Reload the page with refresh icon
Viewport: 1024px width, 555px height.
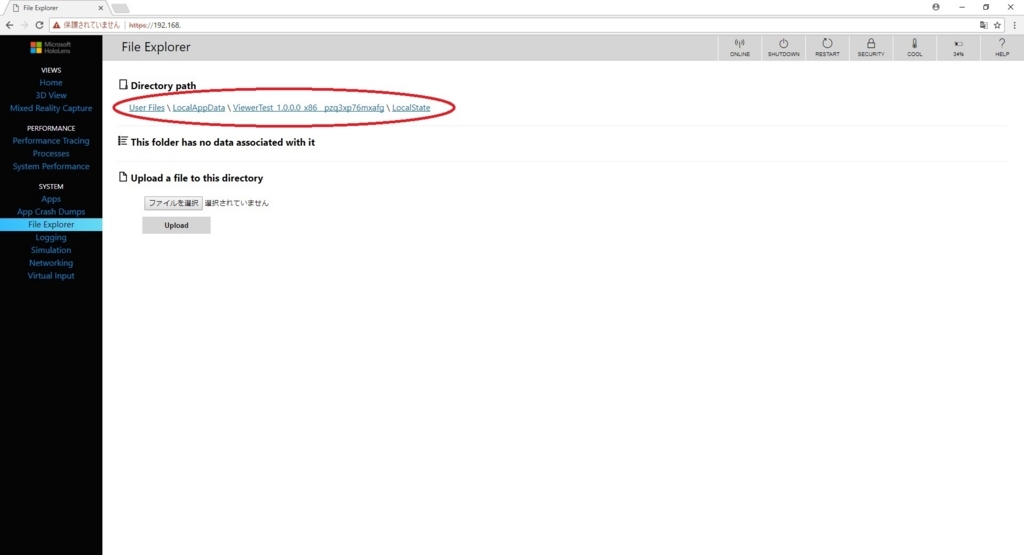39,25
